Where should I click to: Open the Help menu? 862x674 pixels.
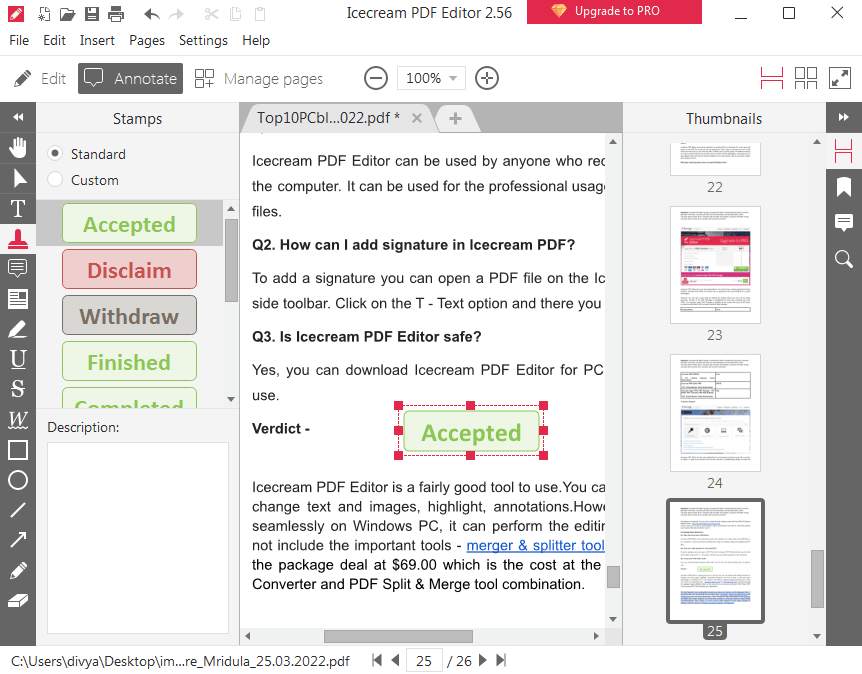click(256, 41)
